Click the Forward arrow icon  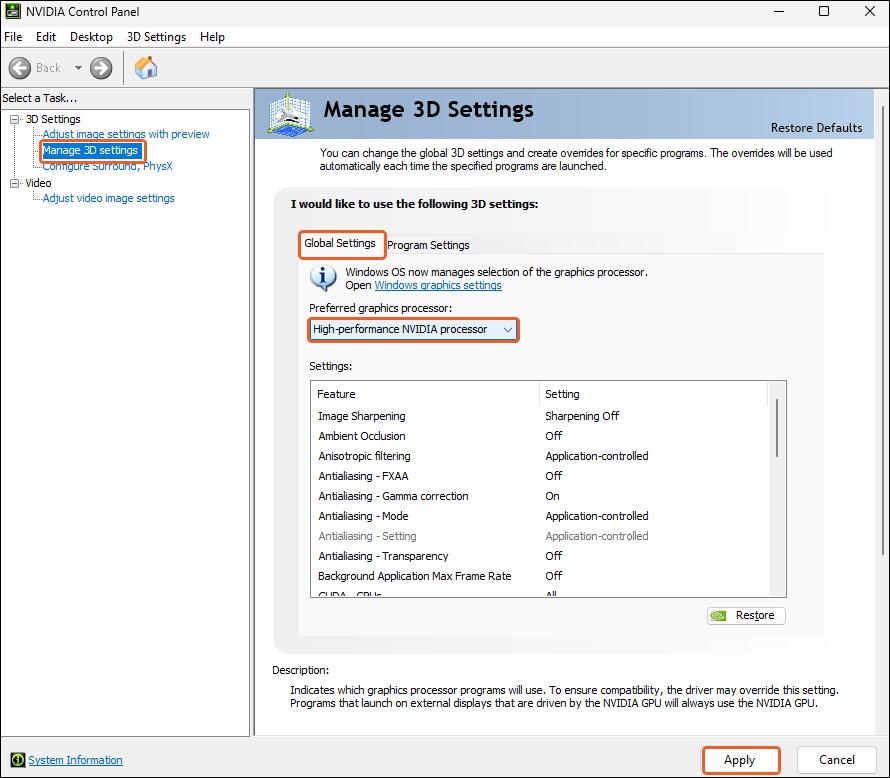click(x=101, y=68)
